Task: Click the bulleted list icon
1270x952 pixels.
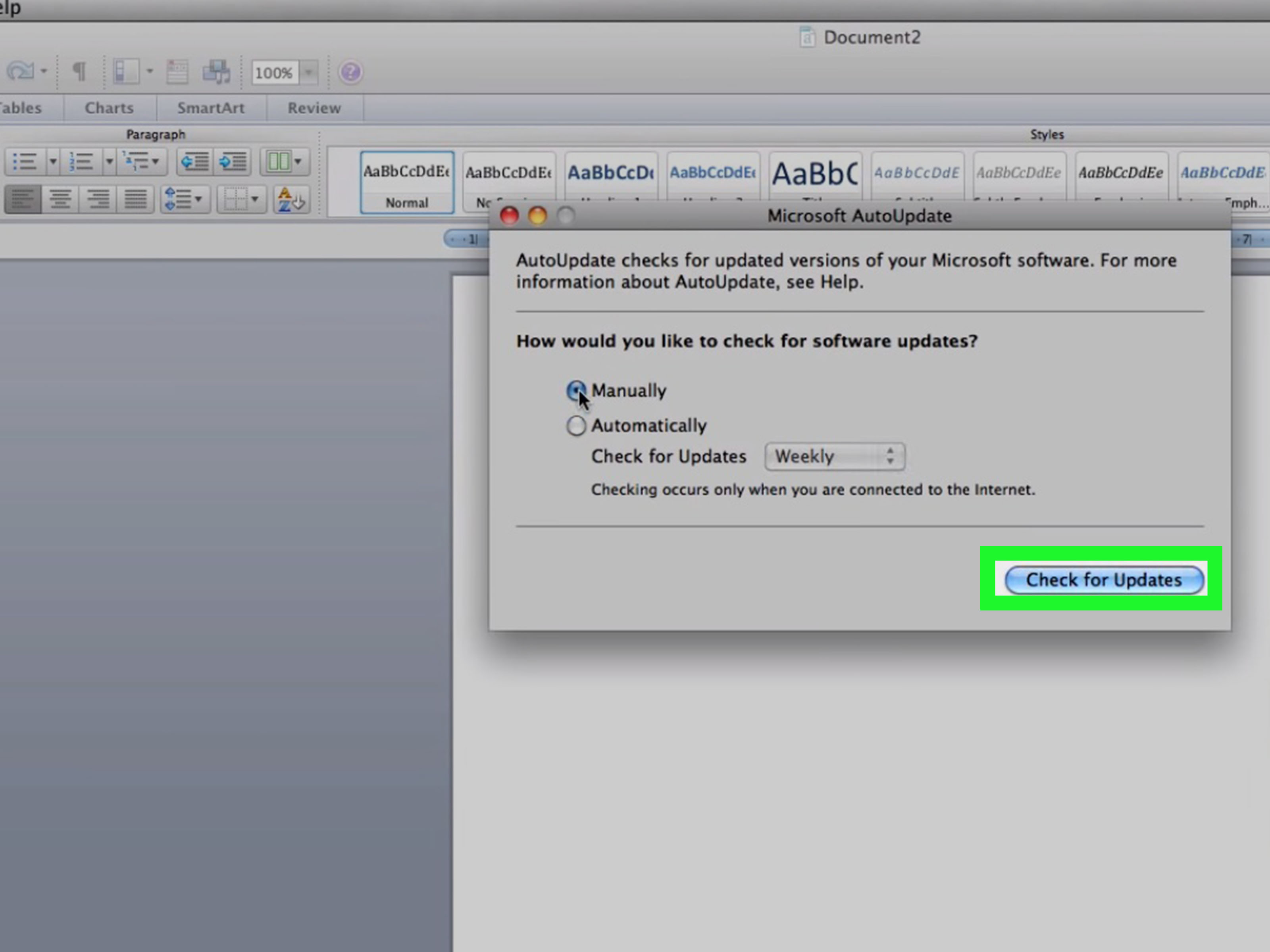Action: tap(25, 162)
